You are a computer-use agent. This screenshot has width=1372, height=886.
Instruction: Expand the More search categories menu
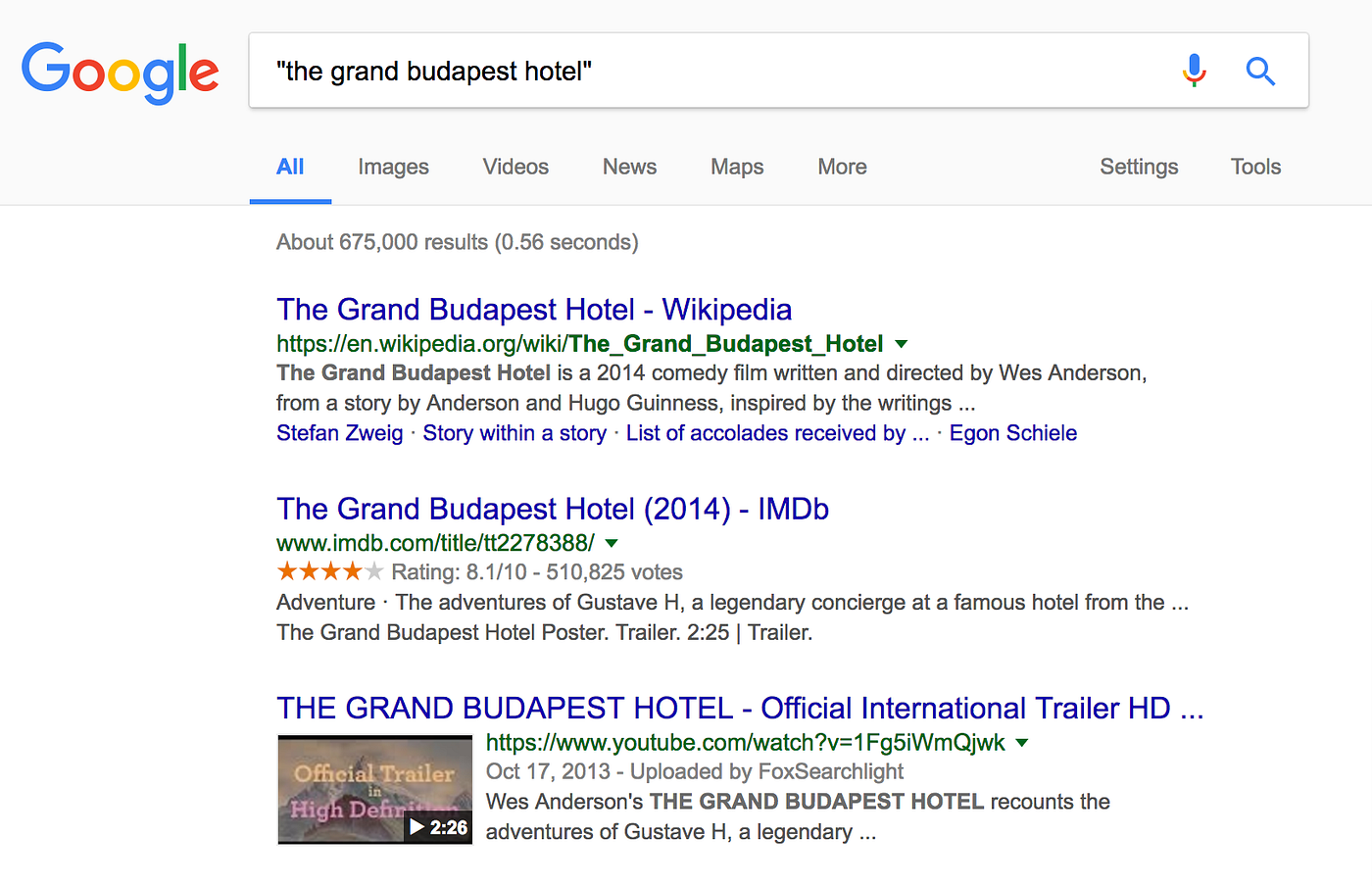tap(841, 167)
